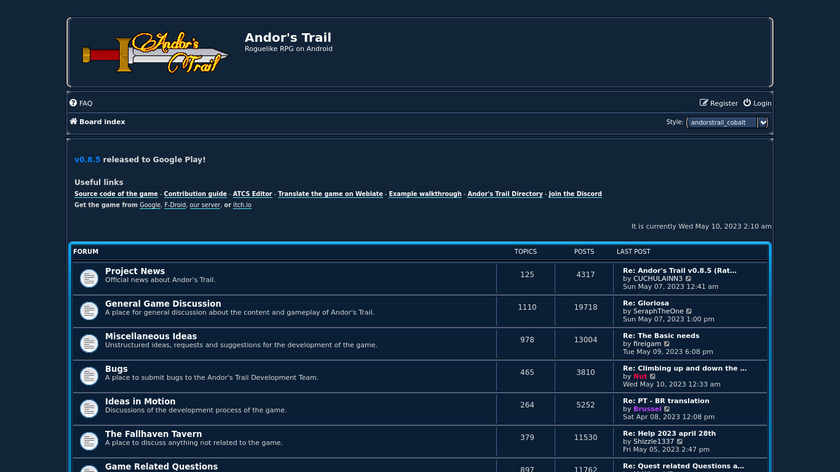Click the LAST POST column header

pos(633,252)
